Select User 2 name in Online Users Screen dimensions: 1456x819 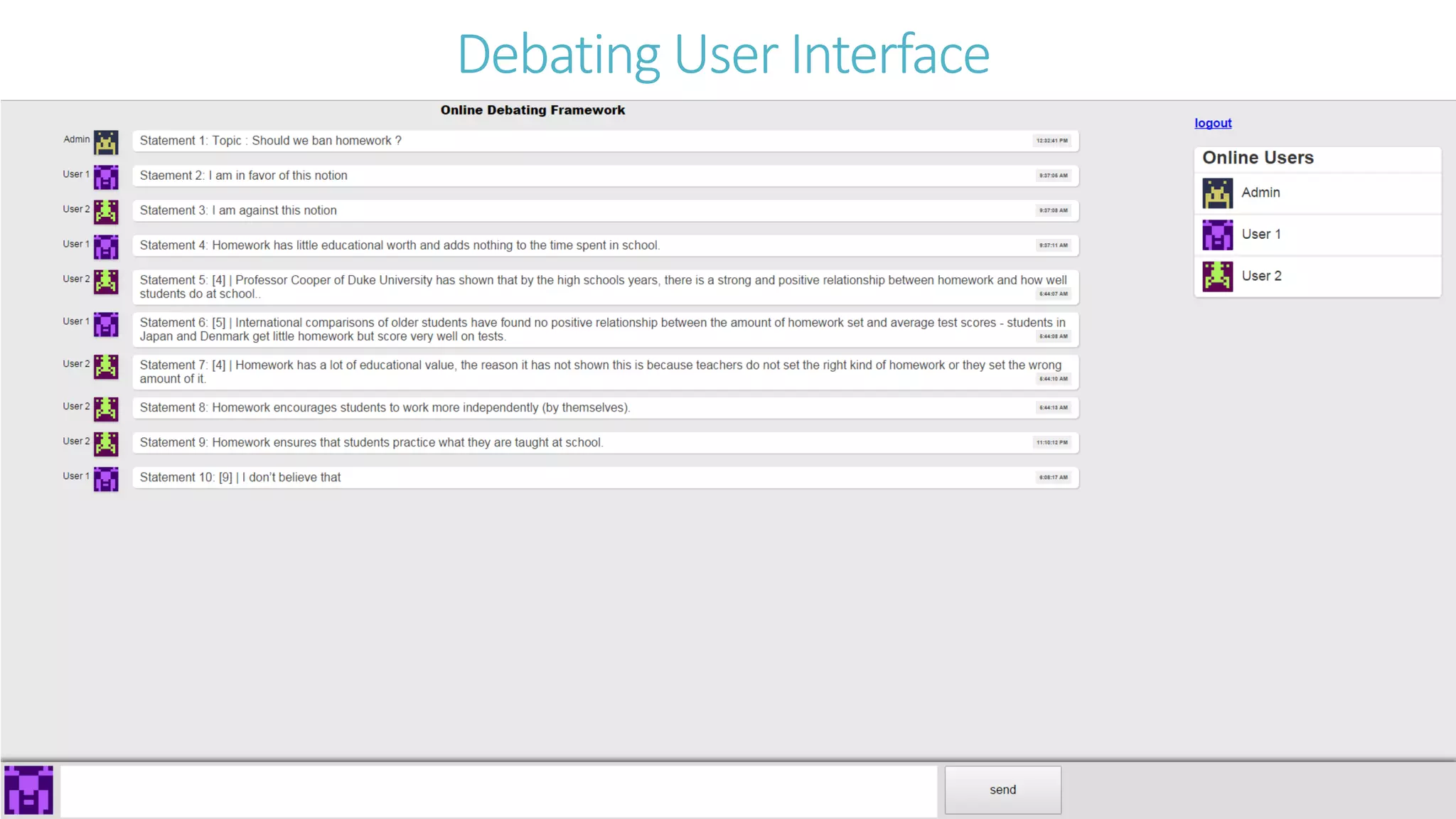pyautogui.click(x=1261, y=276)
